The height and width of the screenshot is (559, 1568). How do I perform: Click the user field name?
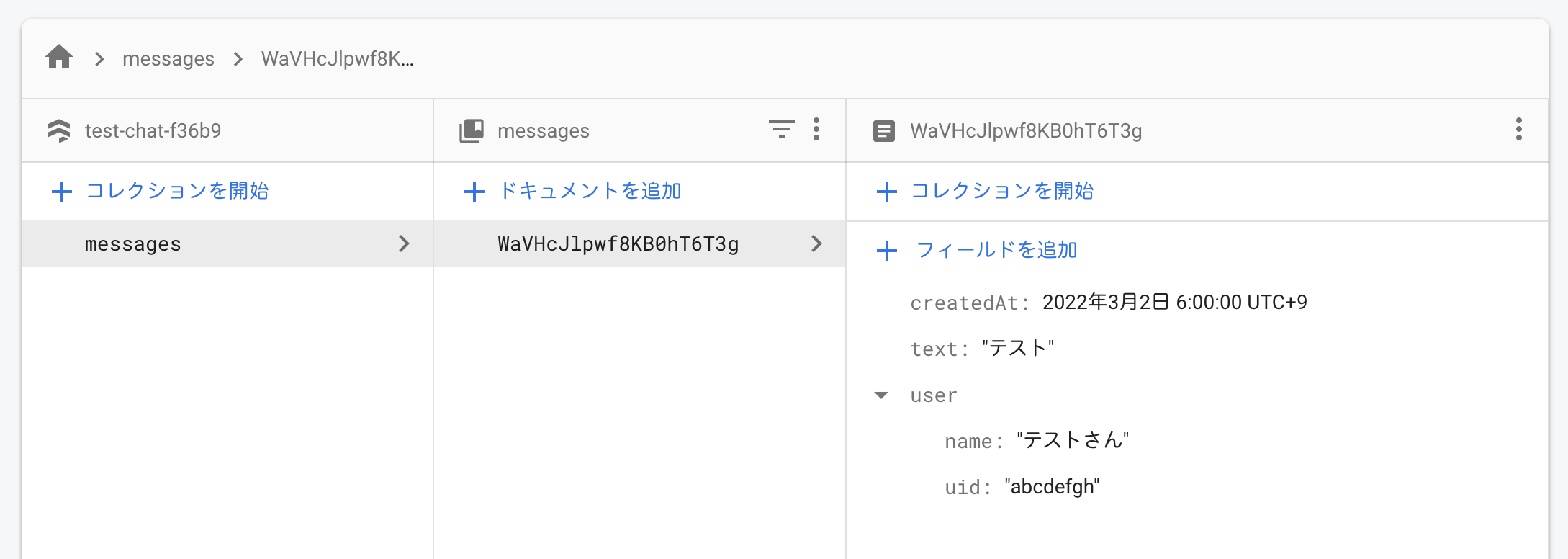click(x=934, y=395)
